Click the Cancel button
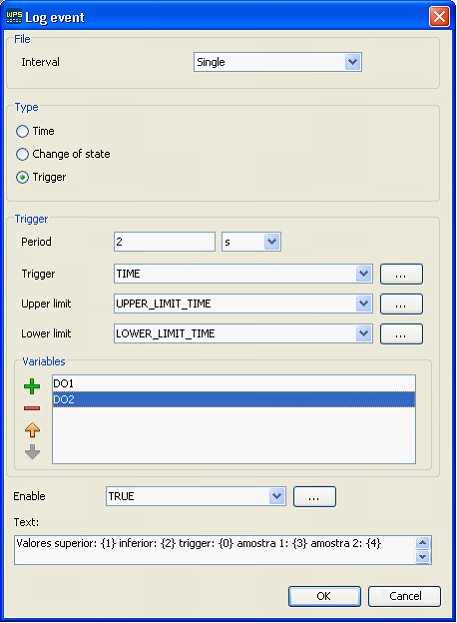 (404, 596)
